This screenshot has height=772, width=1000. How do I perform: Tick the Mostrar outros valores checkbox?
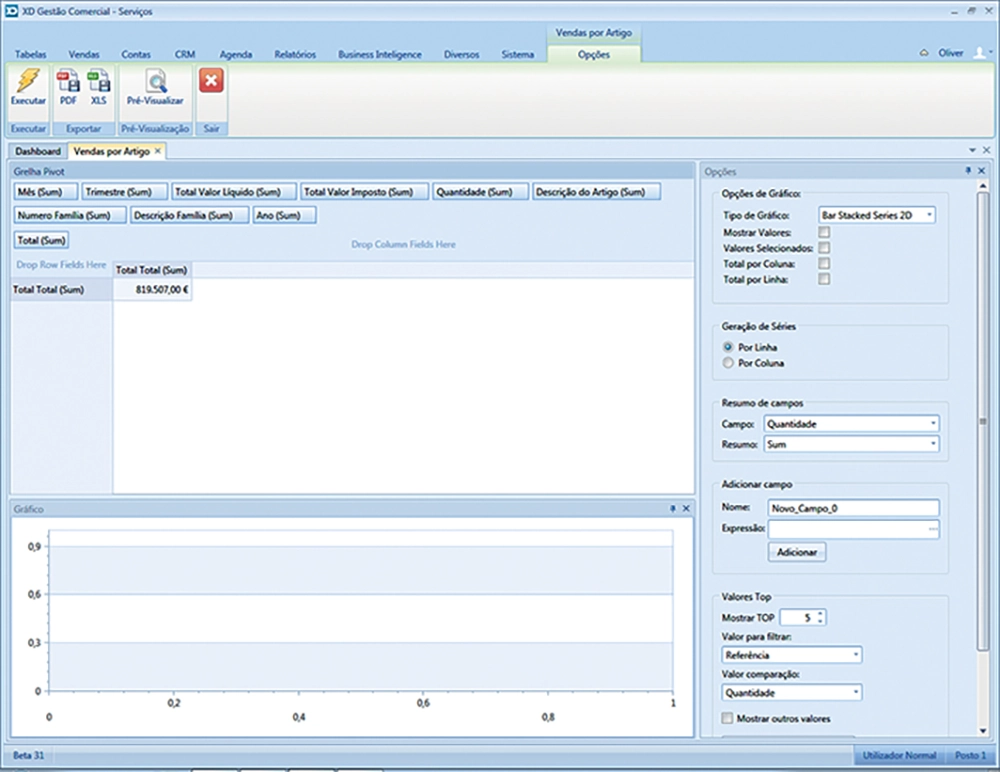727,718
